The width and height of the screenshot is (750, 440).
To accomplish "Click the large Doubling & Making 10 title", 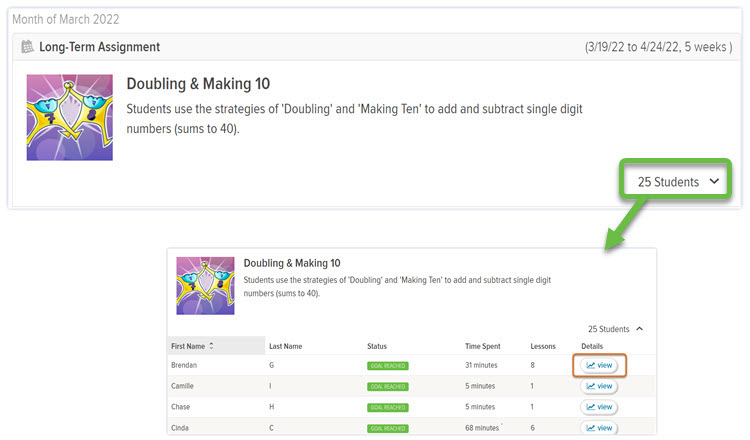I will (198, 84).
